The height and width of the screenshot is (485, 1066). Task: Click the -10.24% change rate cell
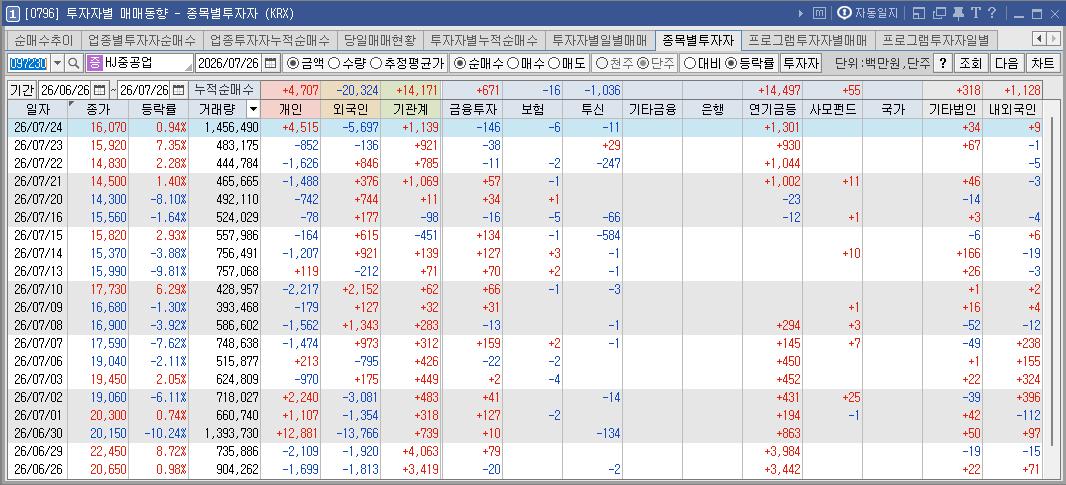(x=158, y=434)
